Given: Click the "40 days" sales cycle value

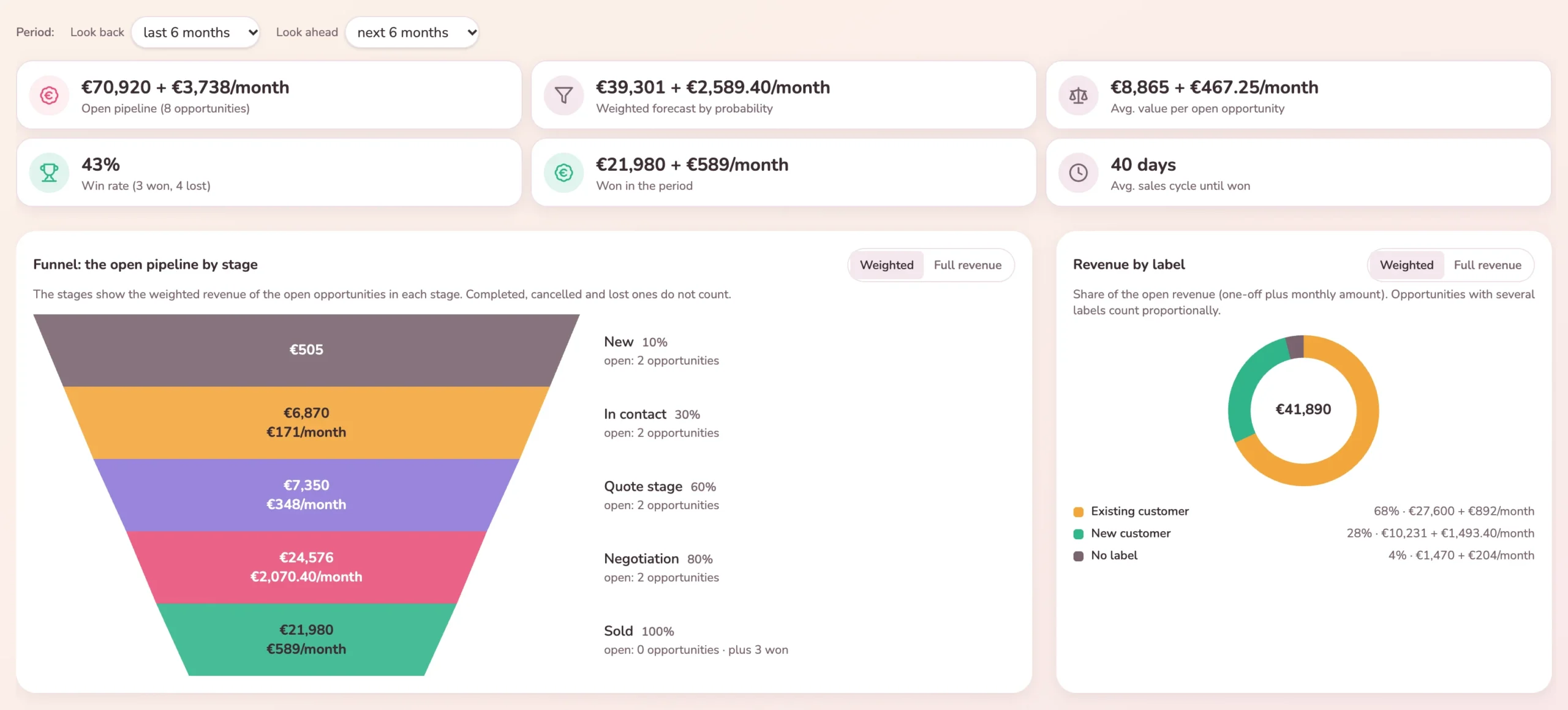Looking at the screenshot, I should coord(1143,165).
